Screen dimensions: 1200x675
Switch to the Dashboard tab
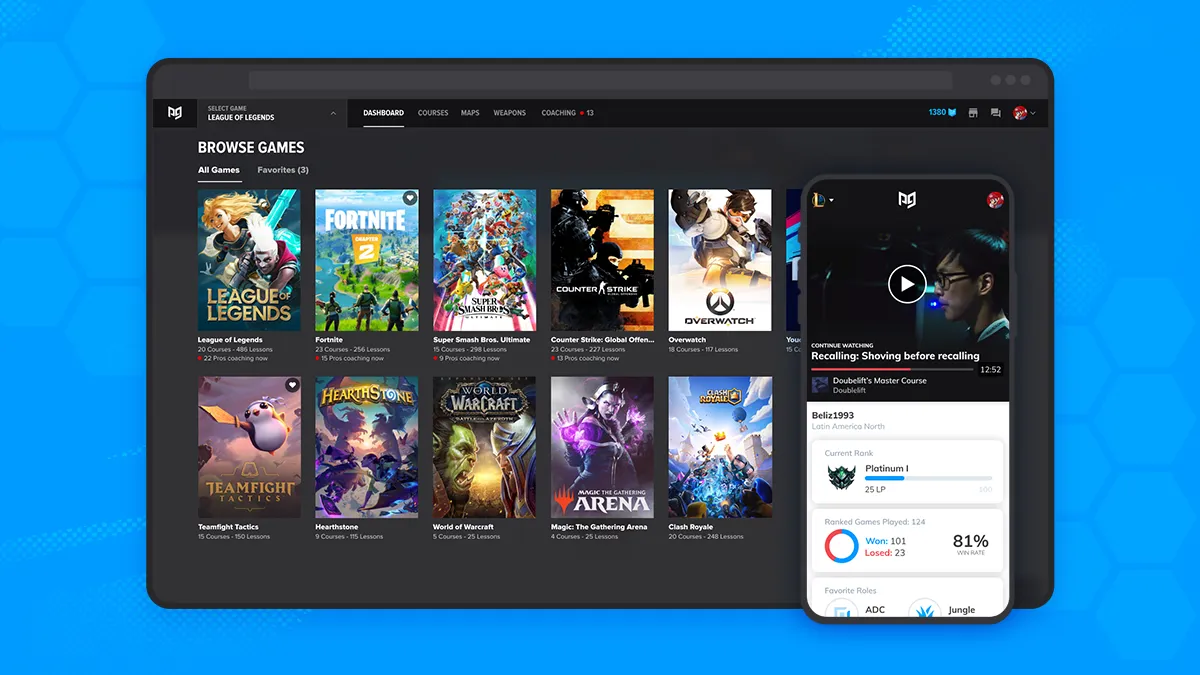(x=384, y=113)
